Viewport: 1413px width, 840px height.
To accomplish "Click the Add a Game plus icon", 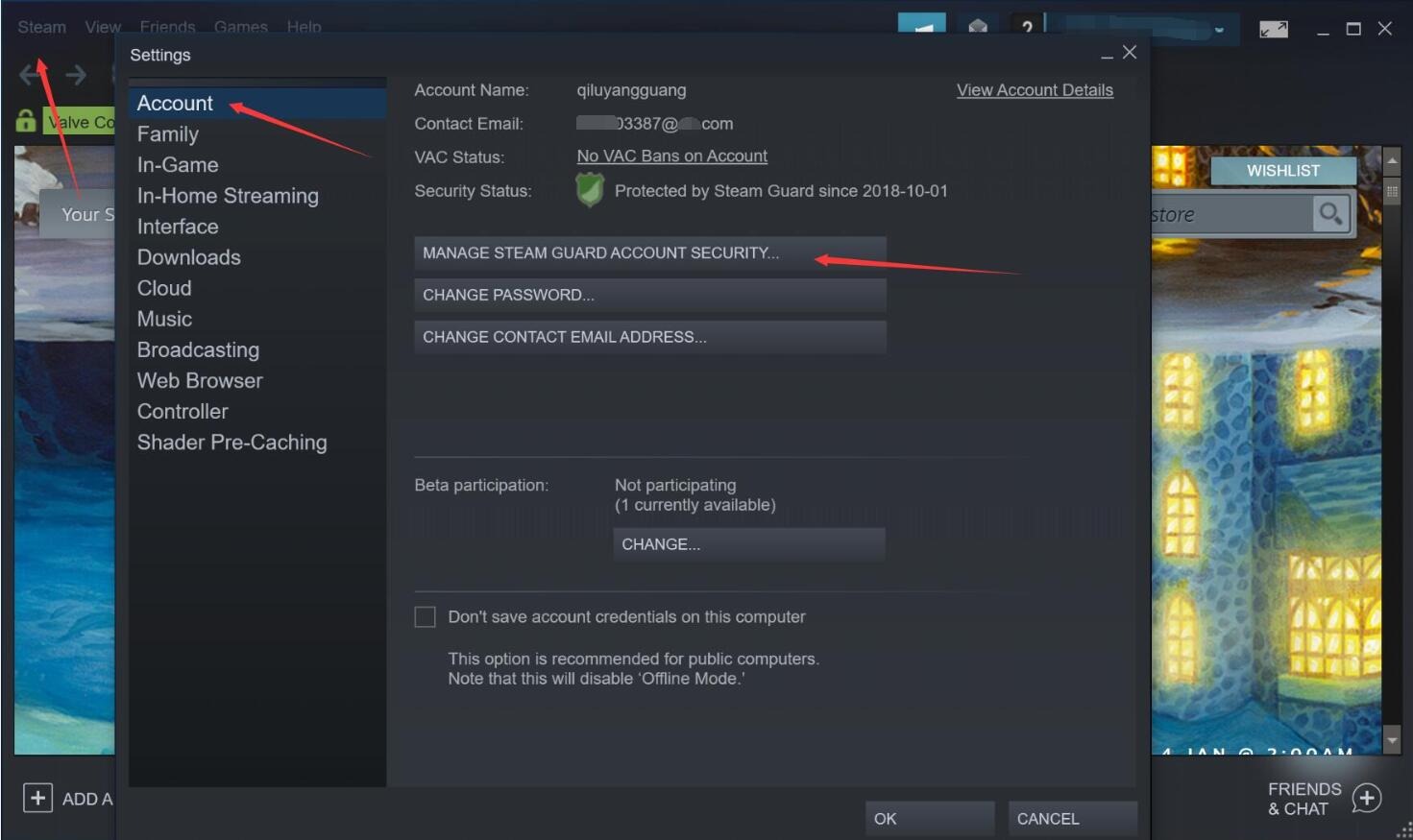I will coord(37,798).
